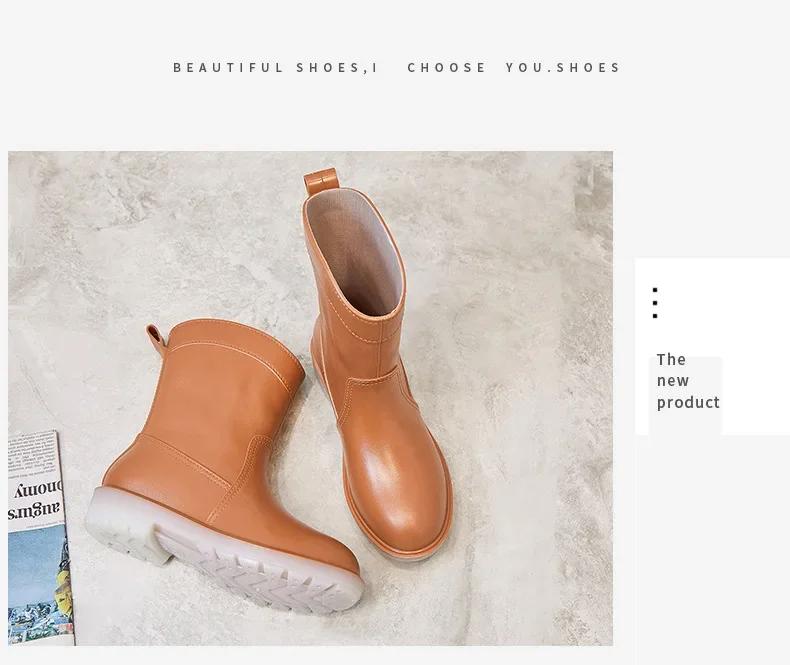The width and height of the screenshot is (790, 665).
Task: Click the word 'CHOOSE' in the header
Action: coord(446,68)
